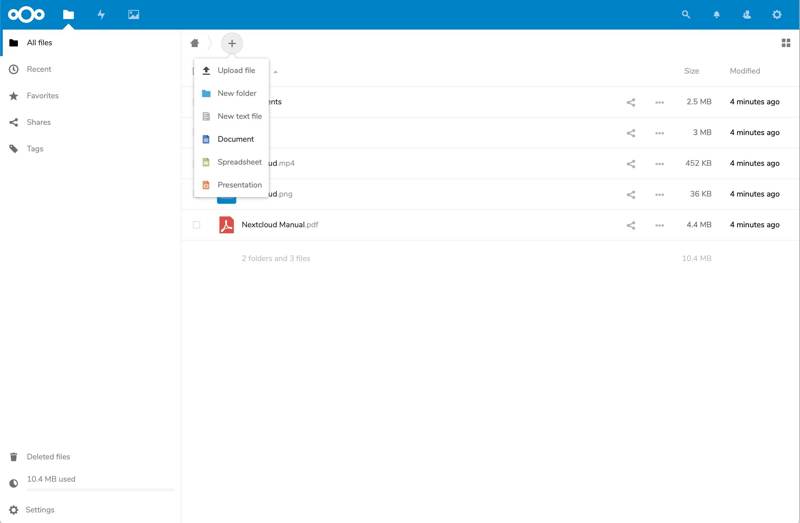Create a new Document
The image size is (800, 523).
232,139
